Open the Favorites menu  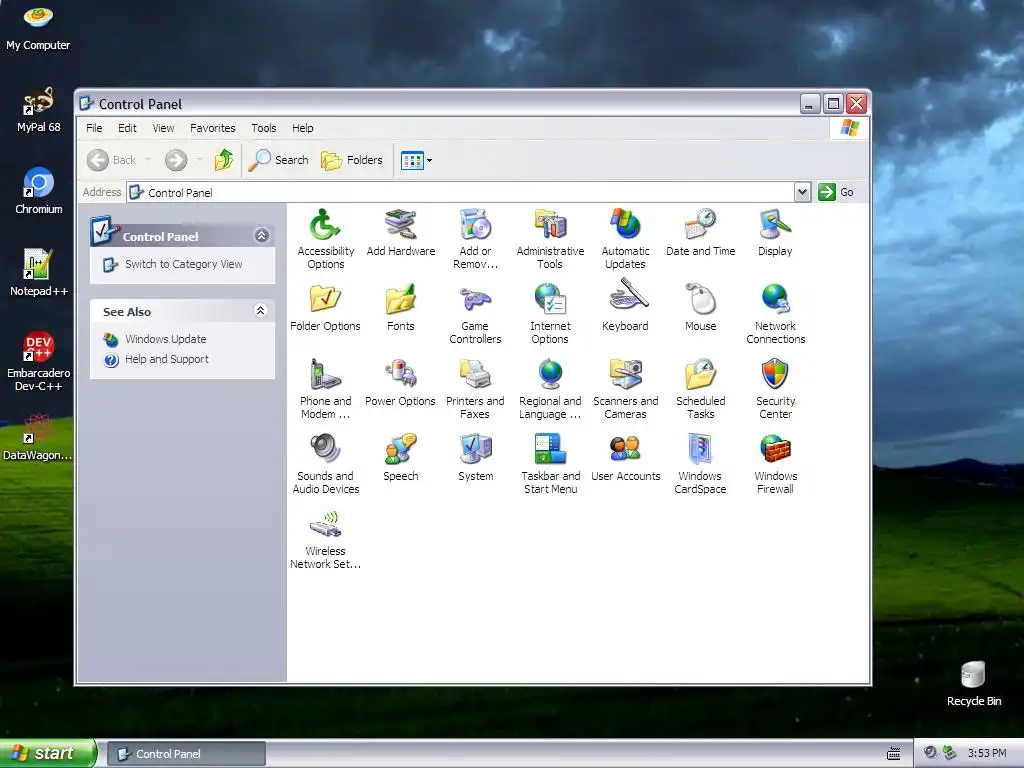tap(212, 128)
